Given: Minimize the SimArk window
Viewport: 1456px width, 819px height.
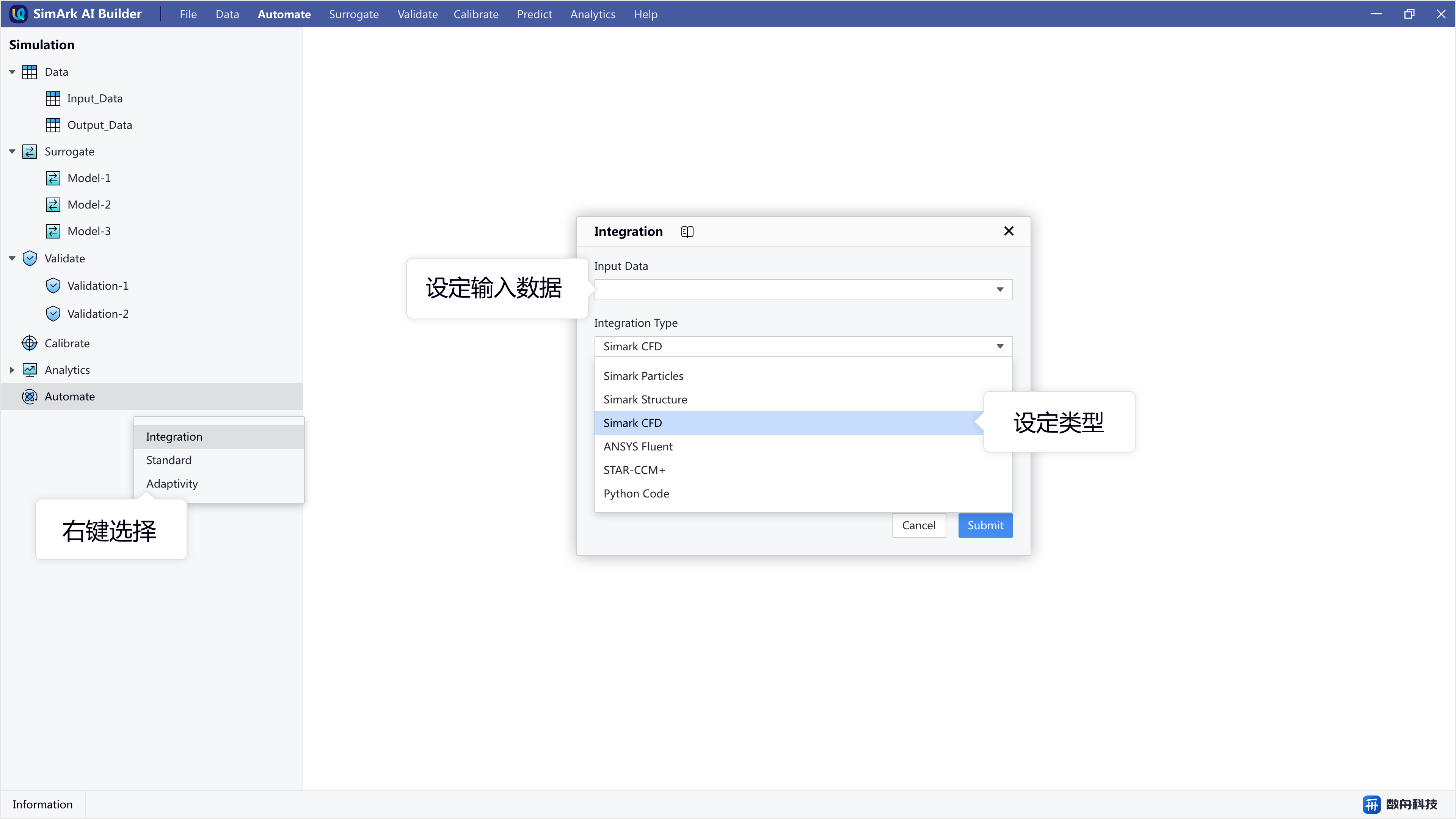Looking at the screenshot, I should point(1376,14).
